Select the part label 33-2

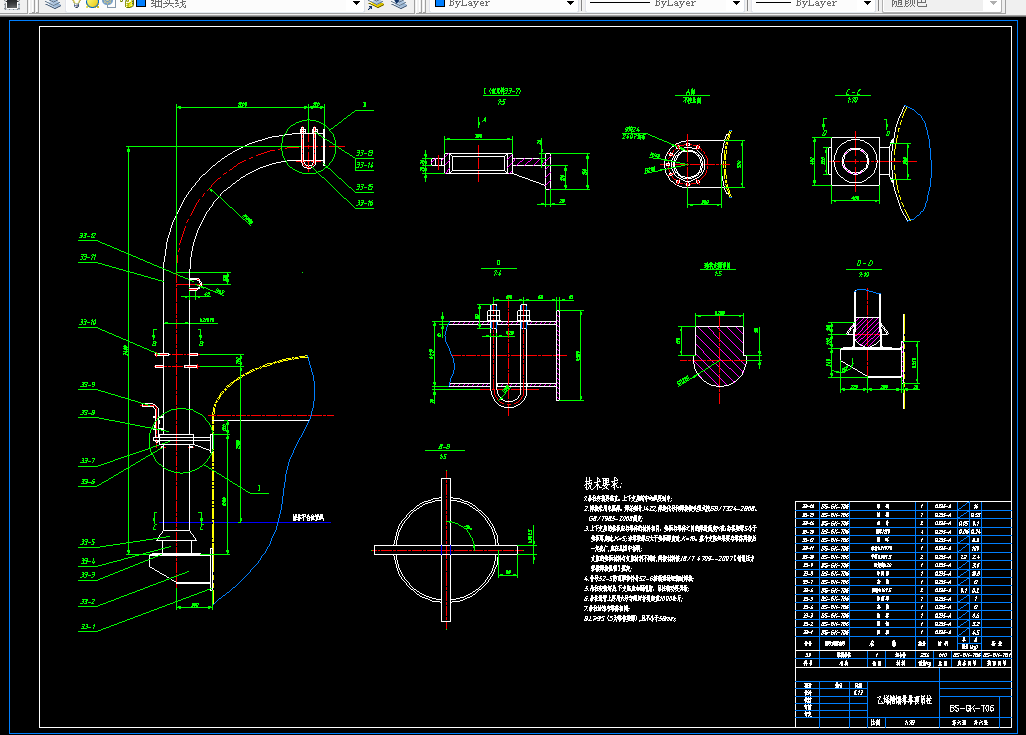pos(88,601)
